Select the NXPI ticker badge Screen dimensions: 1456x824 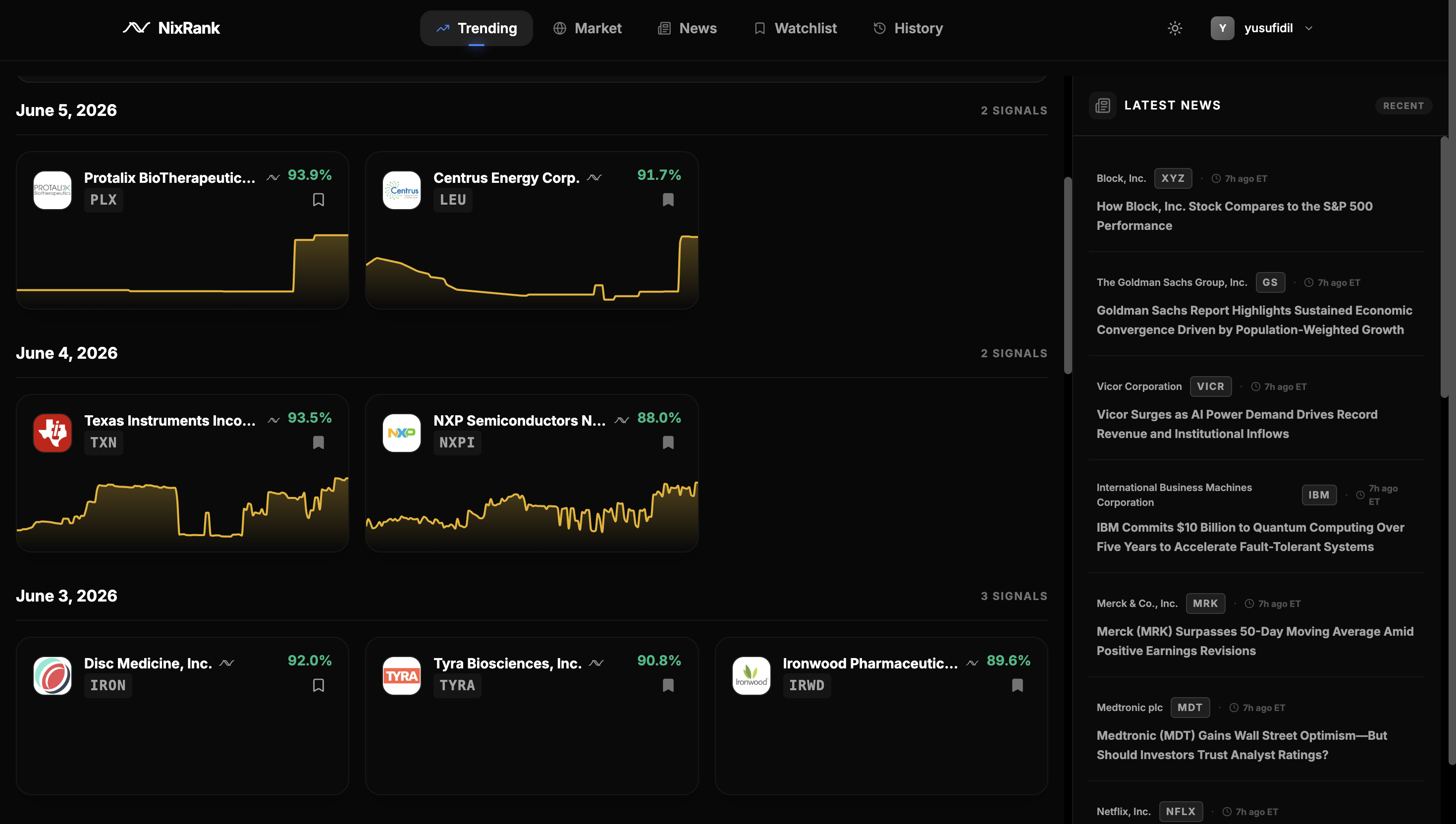[x=457, y=443]
